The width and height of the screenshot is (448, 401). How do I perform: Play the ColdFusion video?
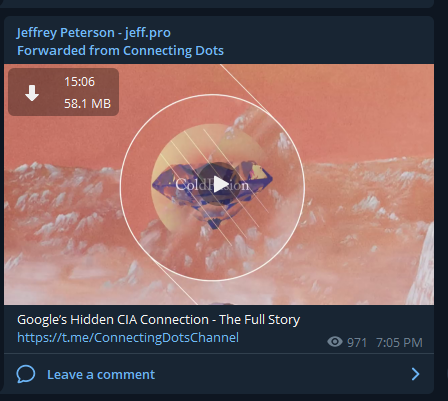(219, 184)
